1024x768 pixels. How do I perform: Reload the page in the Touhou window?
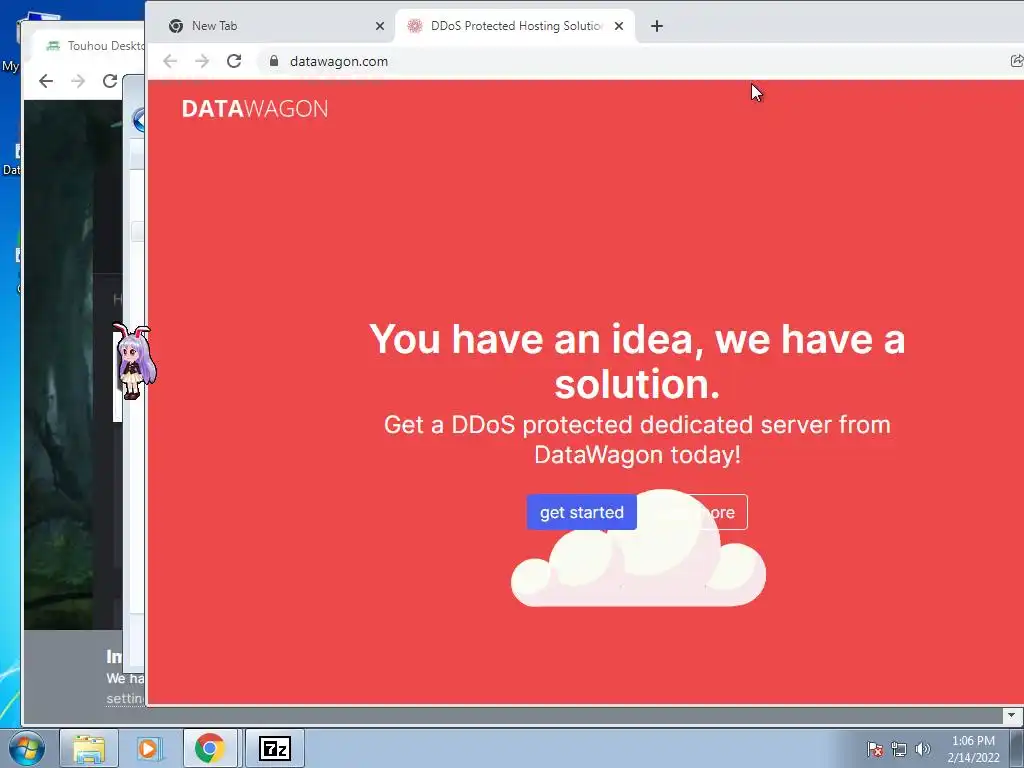click(x=110, y=81)
